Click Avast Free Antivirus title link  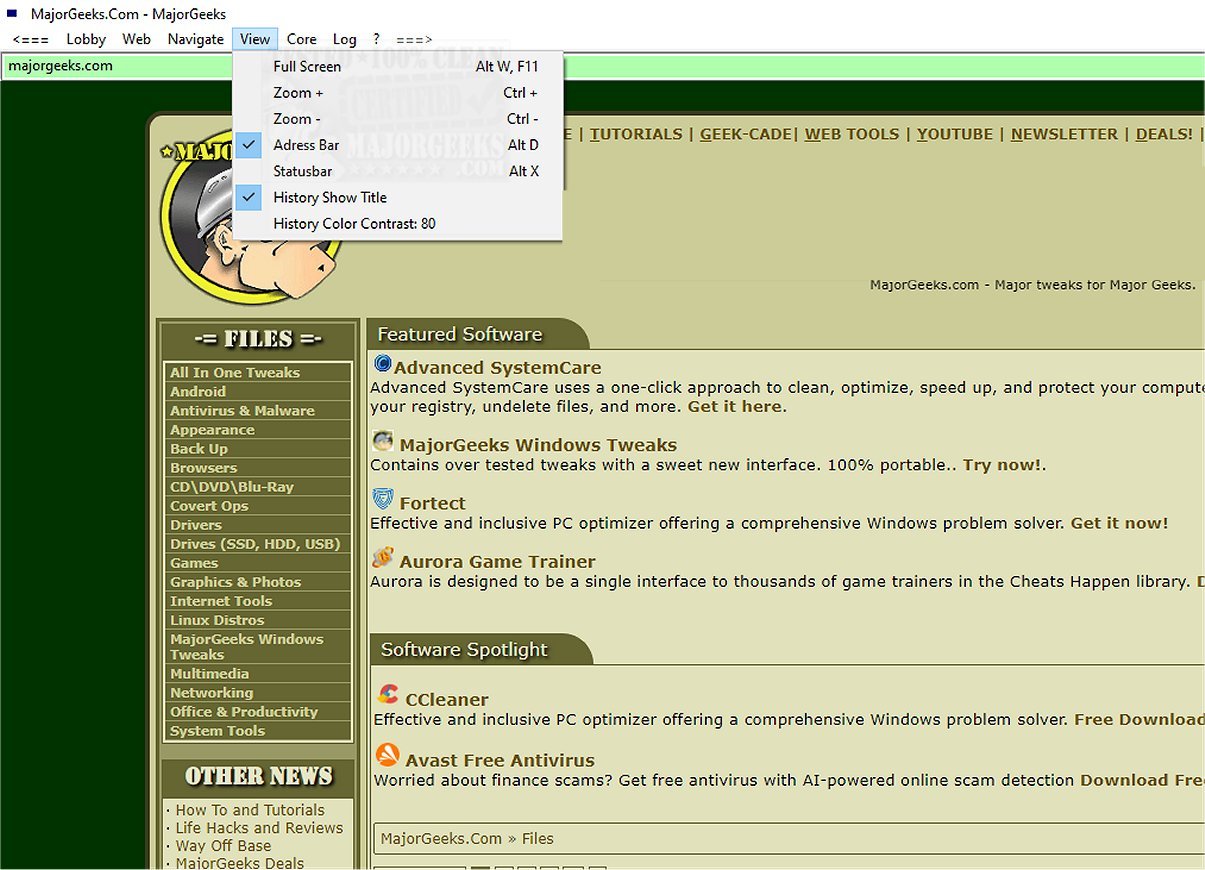tap(500, 760)
